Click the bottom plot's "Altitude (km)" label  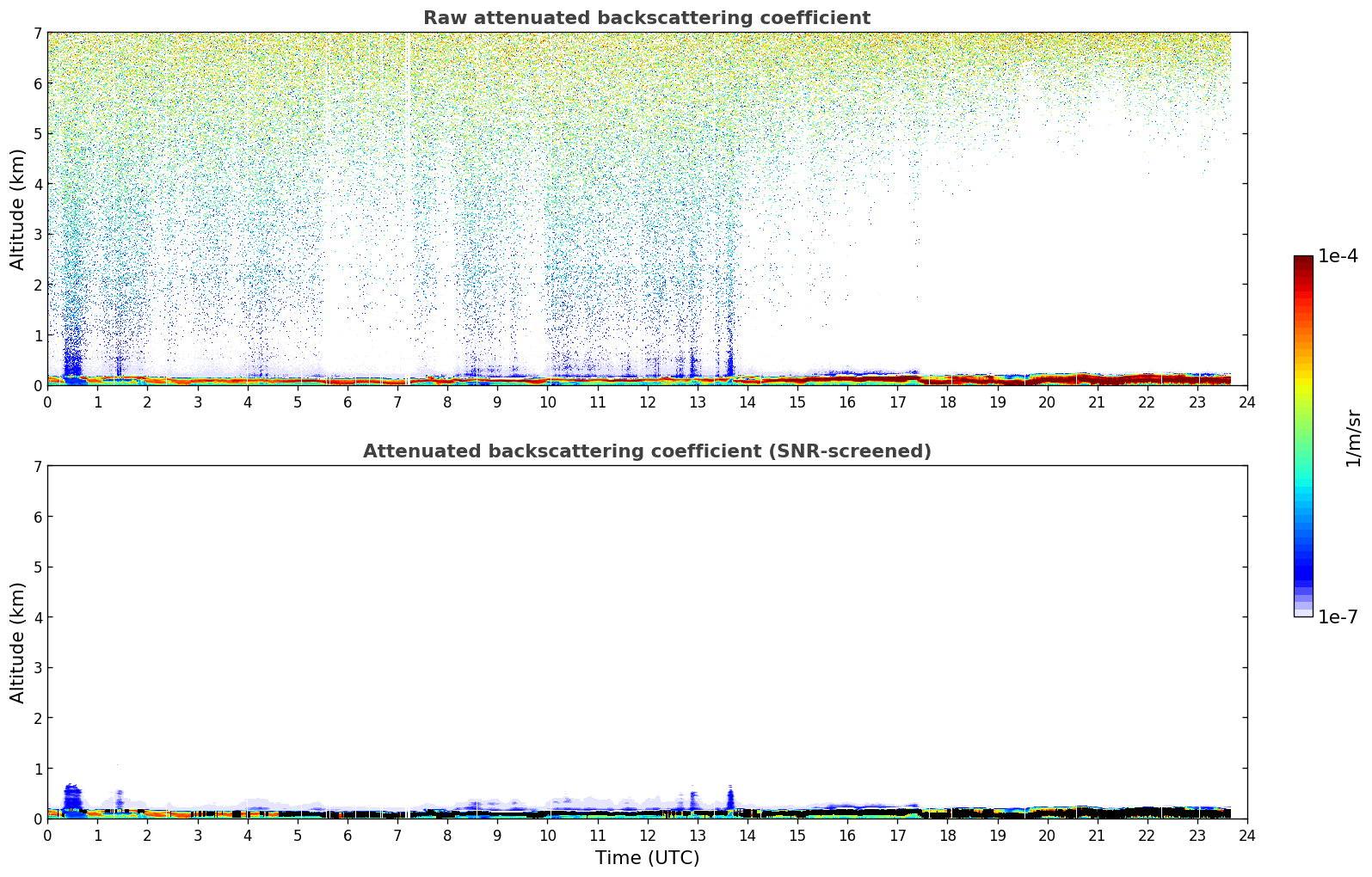click(x=18, y=642)
